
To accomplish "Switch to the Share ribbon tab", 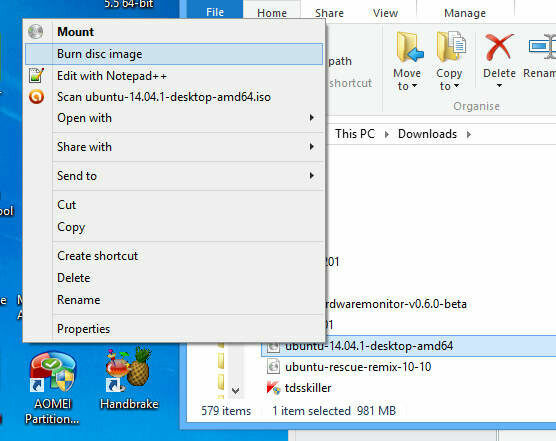I will click(329, 13).
